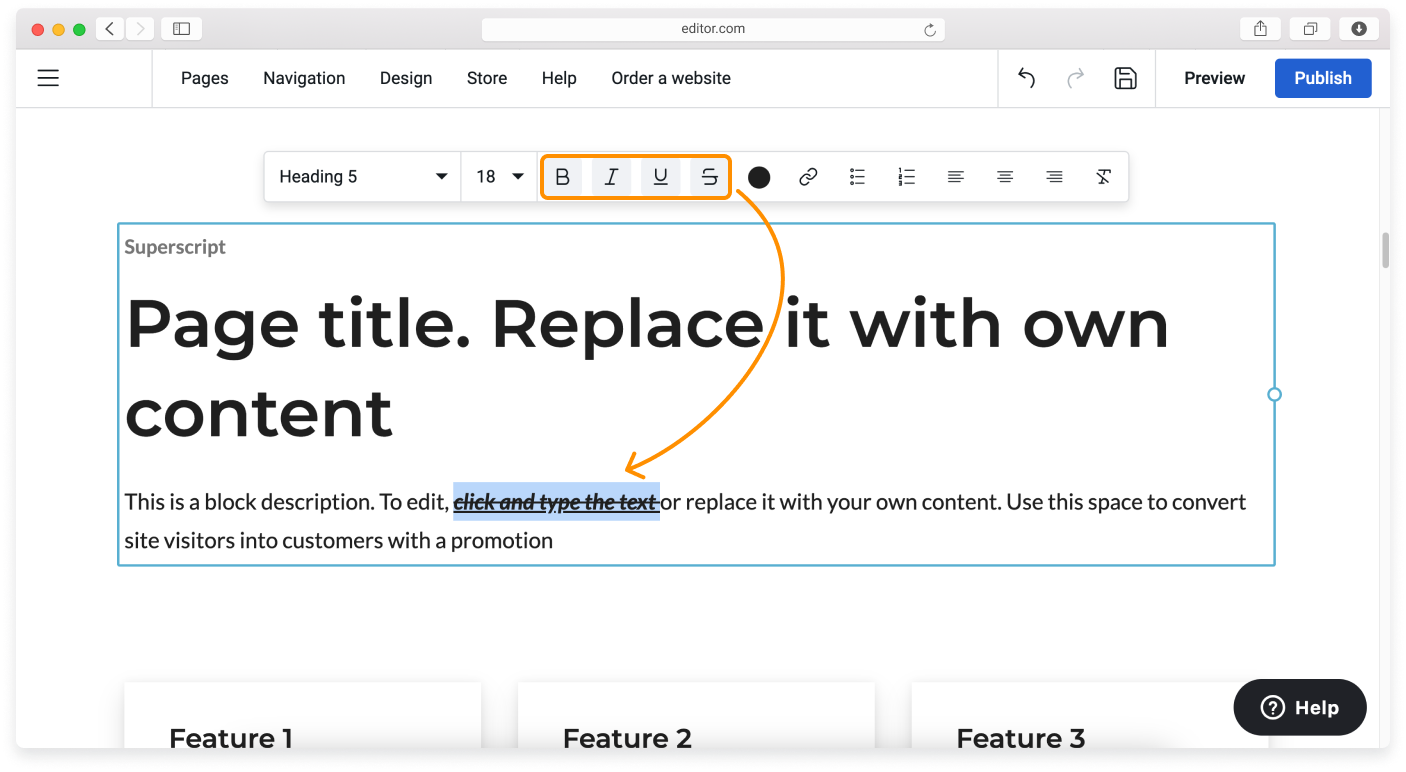Show browser downloads
This screenshot has width=1406, height=772.
tap(1359, 29)
